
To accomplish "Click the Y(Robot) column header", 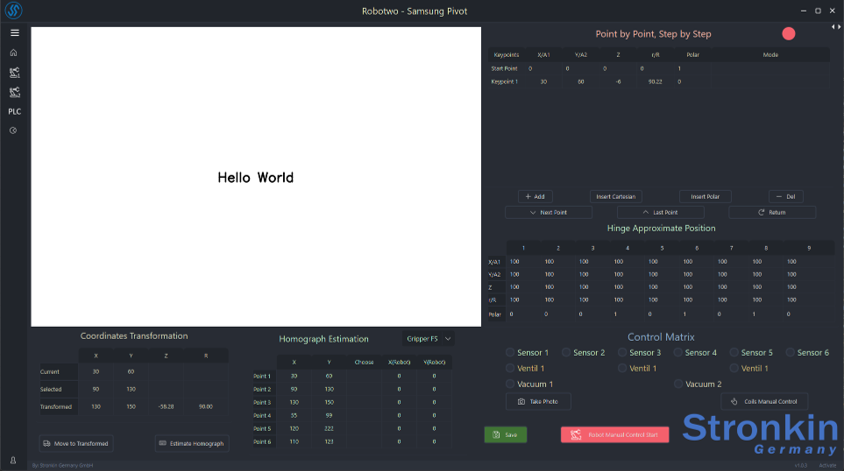I will 434,362.
